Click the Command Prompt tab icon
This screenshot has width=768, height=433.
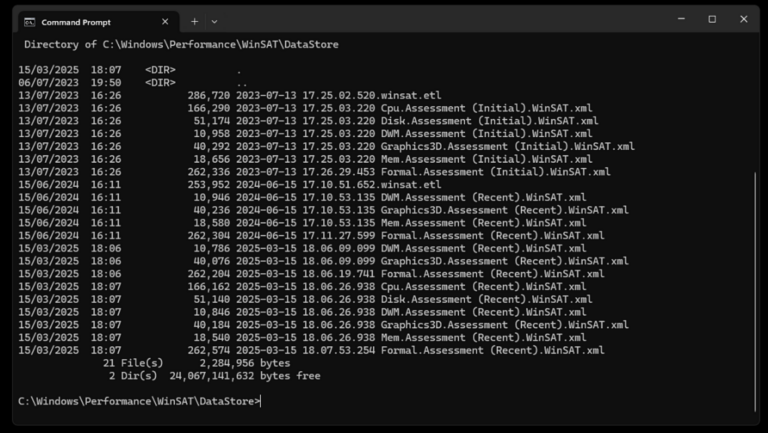click(30, 21)
